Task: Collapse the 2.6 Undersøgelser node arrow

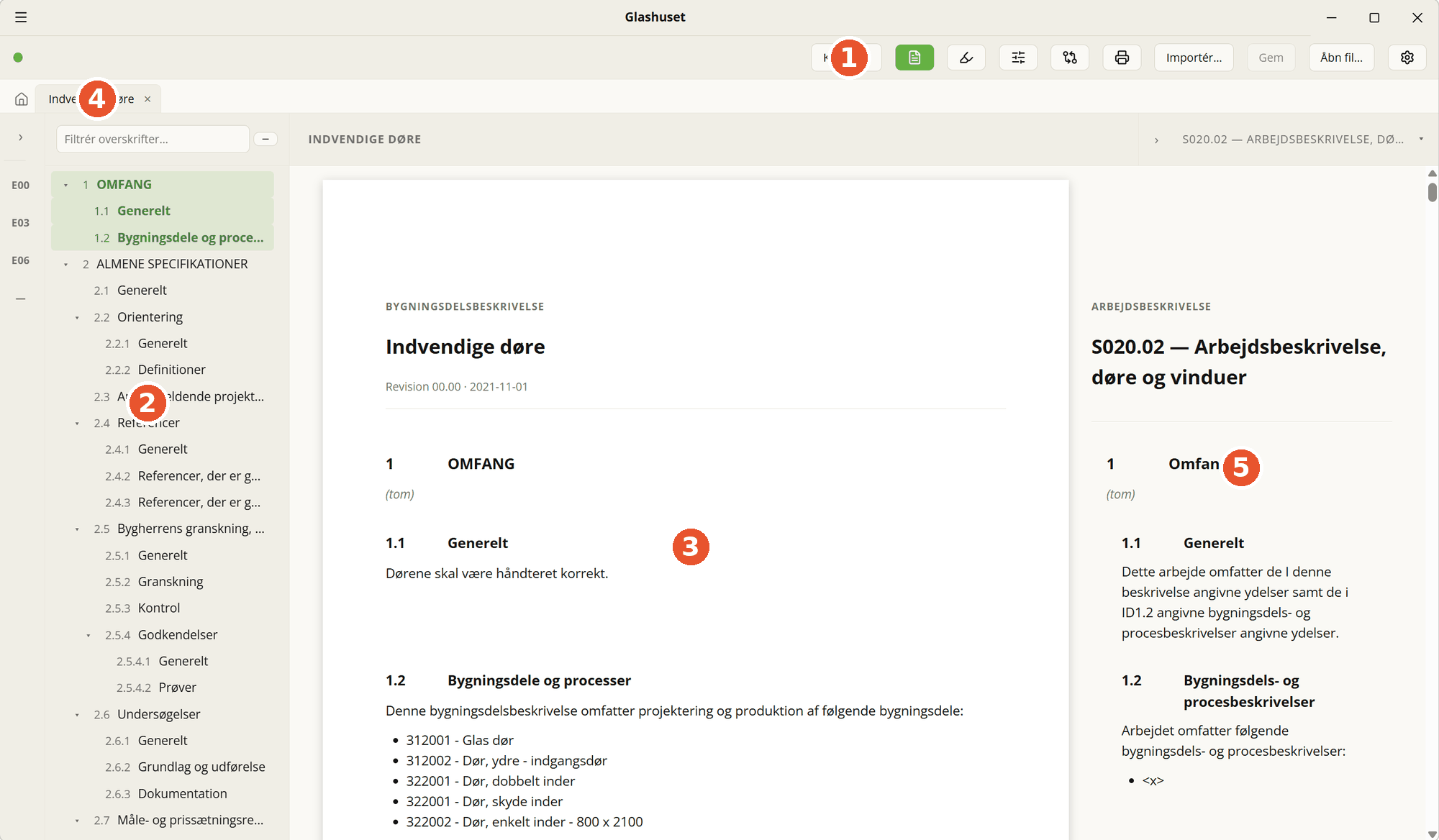Action: point(77,715)
